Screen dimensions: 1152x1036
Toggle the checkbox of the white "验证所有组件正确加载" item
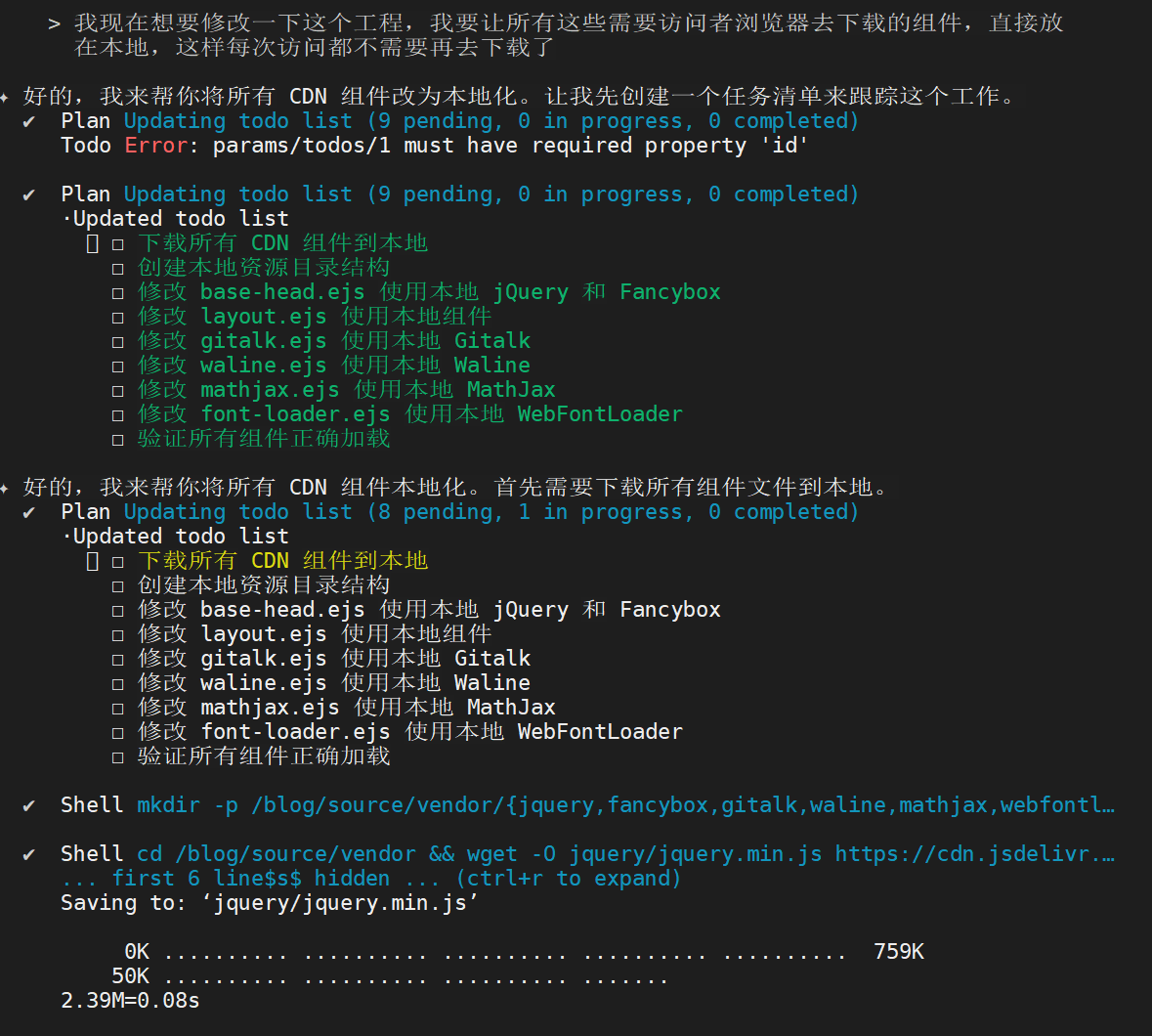pyautogui.click(x=118, y=757)
